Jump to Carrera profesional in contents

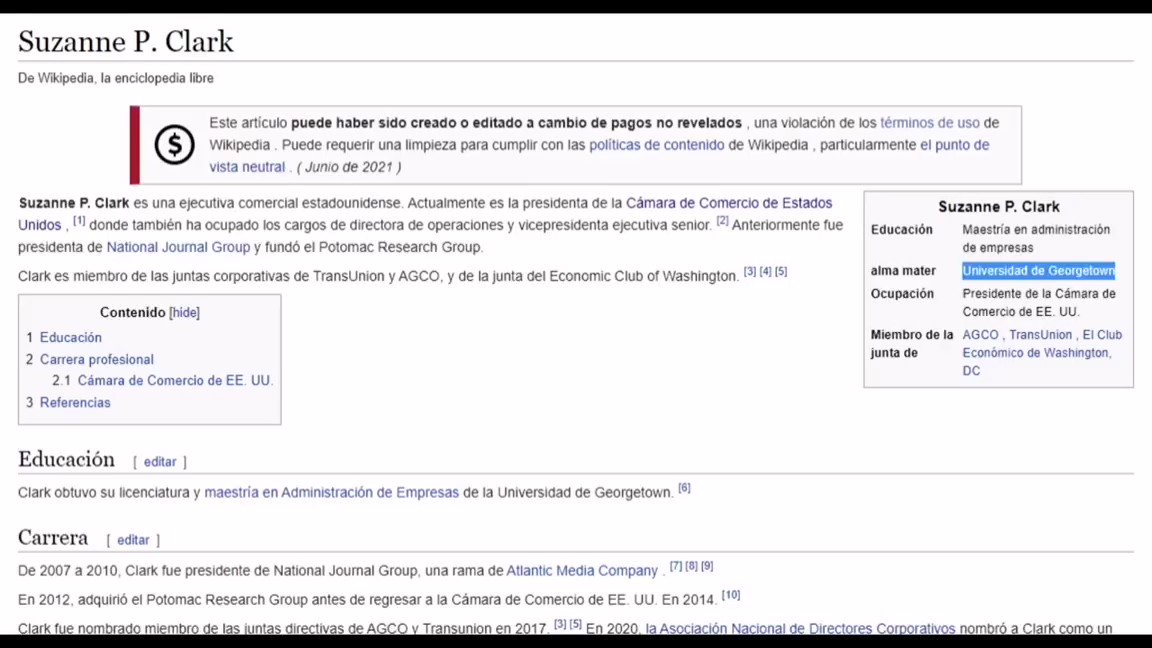point(96,359)
